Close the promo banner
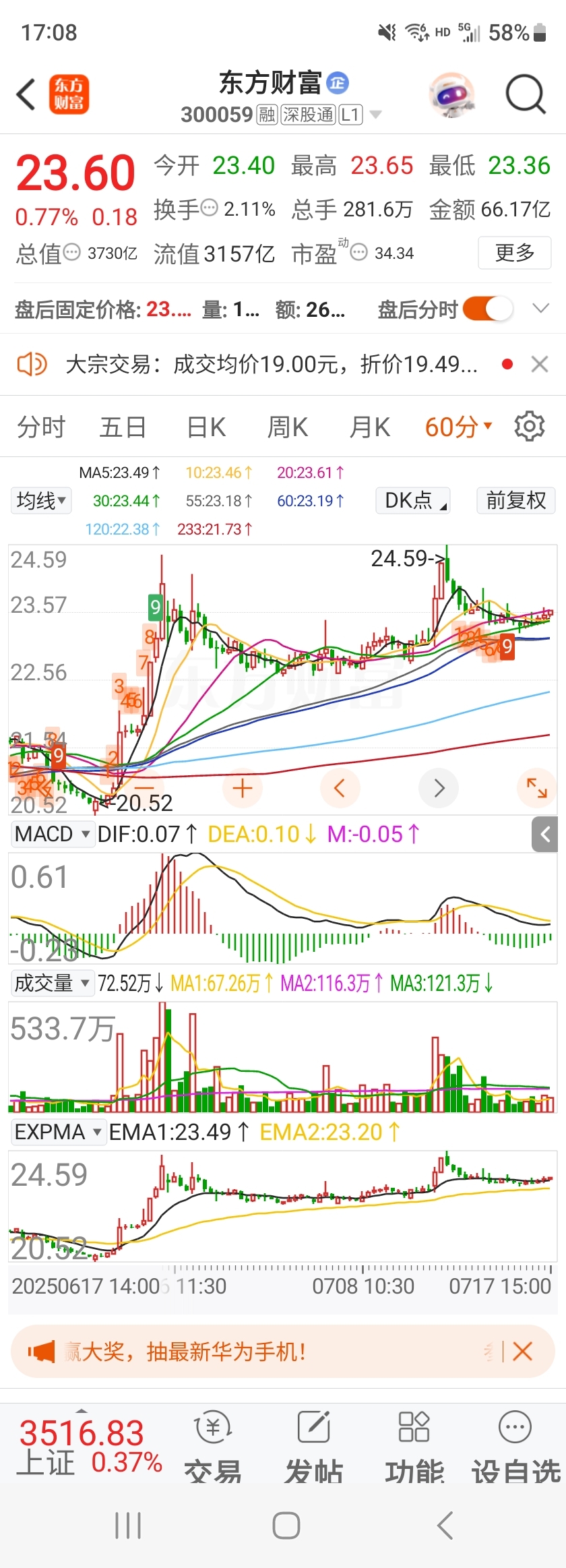 pyautogui.click(x=523, y=1351)
